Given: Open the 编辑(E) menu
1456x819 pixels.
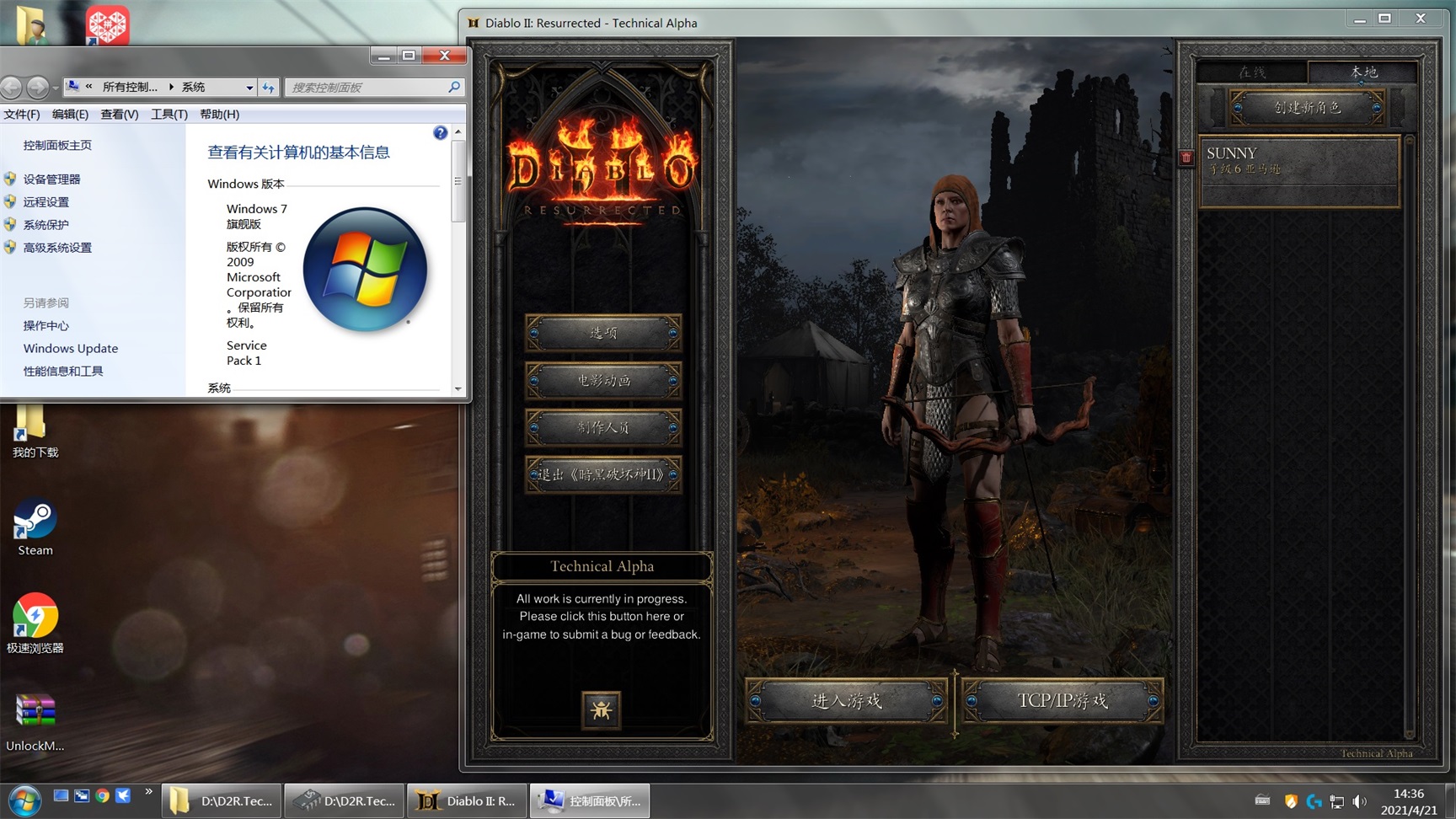Looking at the screenshot, I should coord(70,114).
